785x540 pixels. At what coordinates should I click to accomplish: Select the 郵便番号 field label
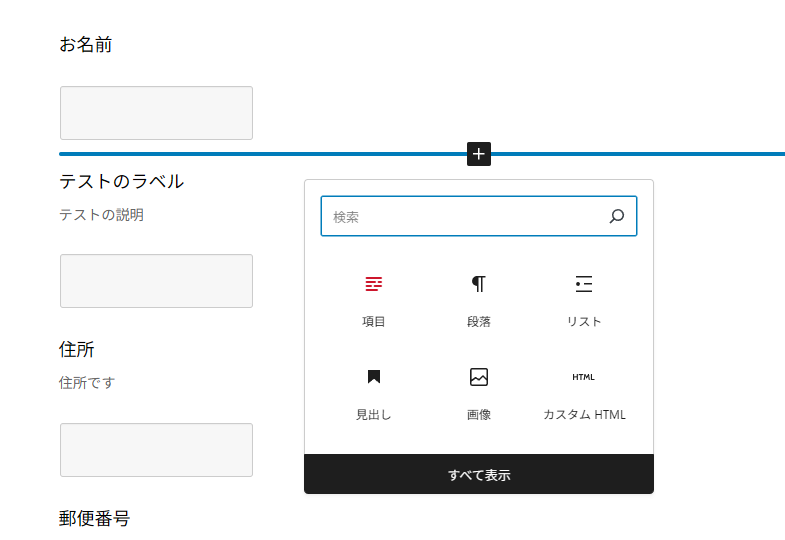click(x=95, y=518)
